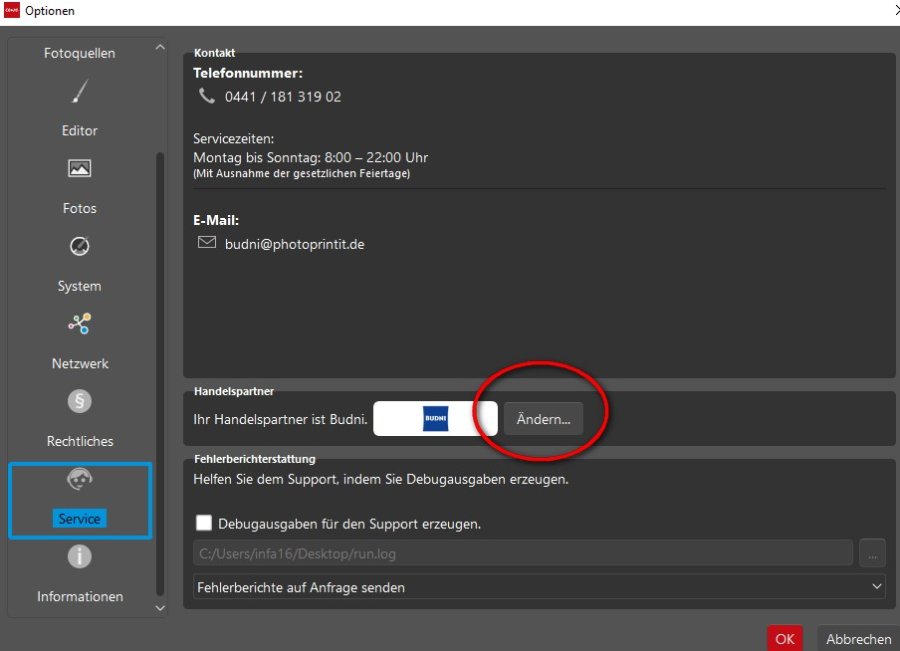
Task: Select the Service label in sidebar
Action: [80, 519]
